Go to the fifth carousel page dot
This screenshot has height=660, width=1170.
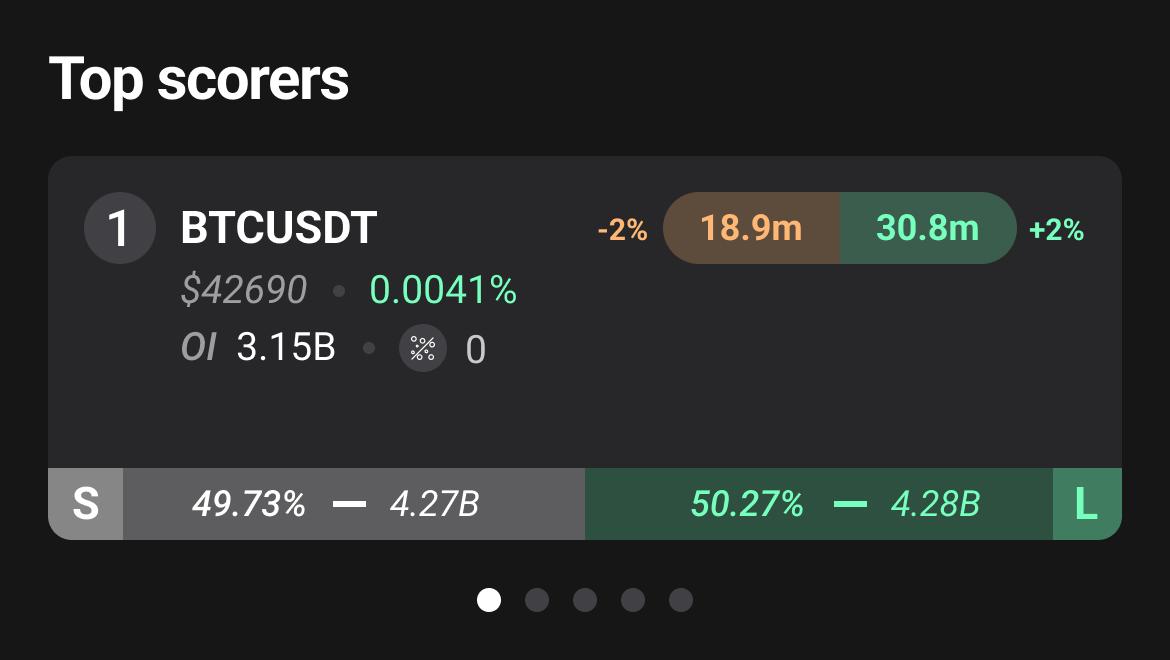tap(681, 600)
